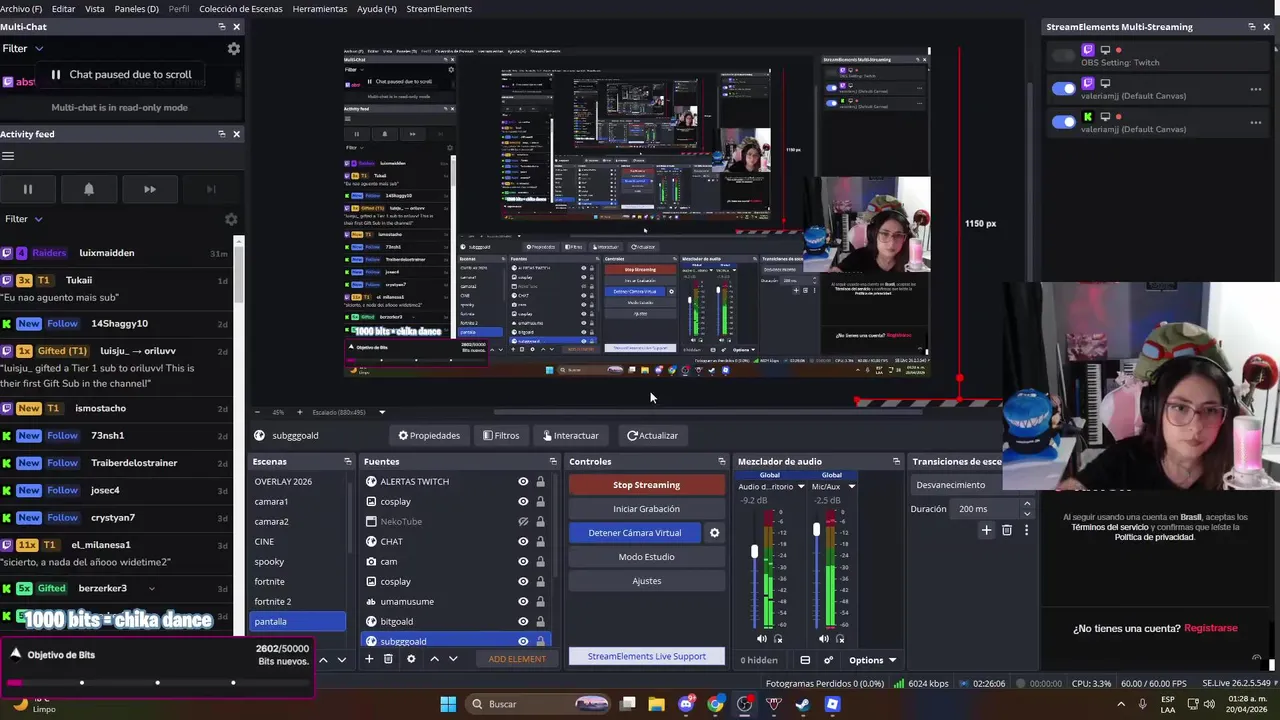Open Chrome from the taskbar
The image size is (1280, 720).
(716, 704)
